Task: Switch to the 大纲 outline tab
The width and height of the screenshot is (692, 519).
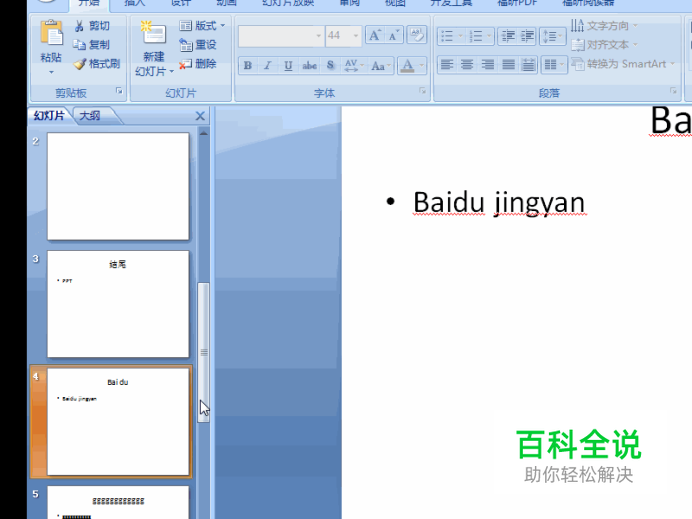Action: click(x=90, y=116)
